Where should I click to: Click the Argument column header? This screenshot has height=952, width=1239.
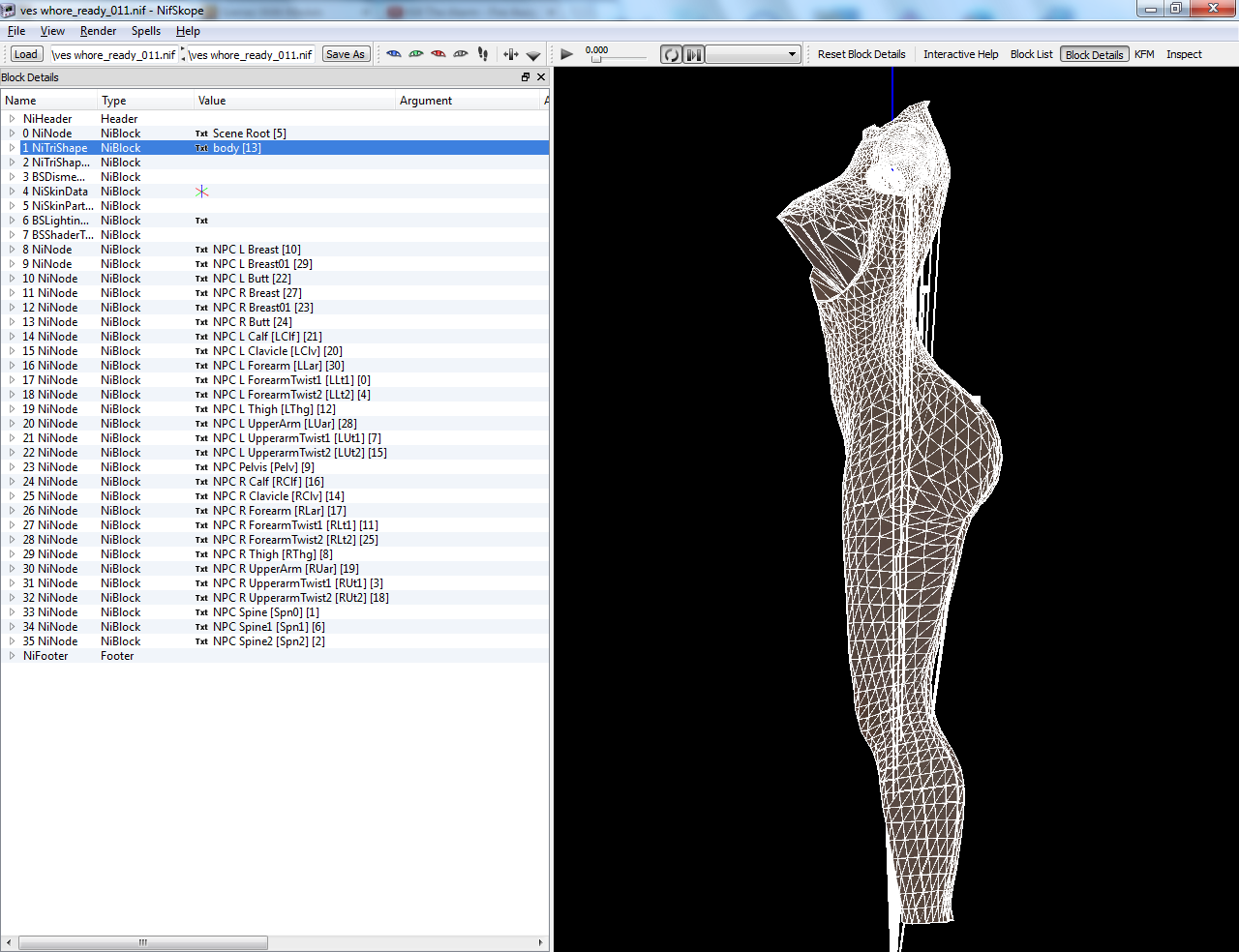click(x=468, y=101)
